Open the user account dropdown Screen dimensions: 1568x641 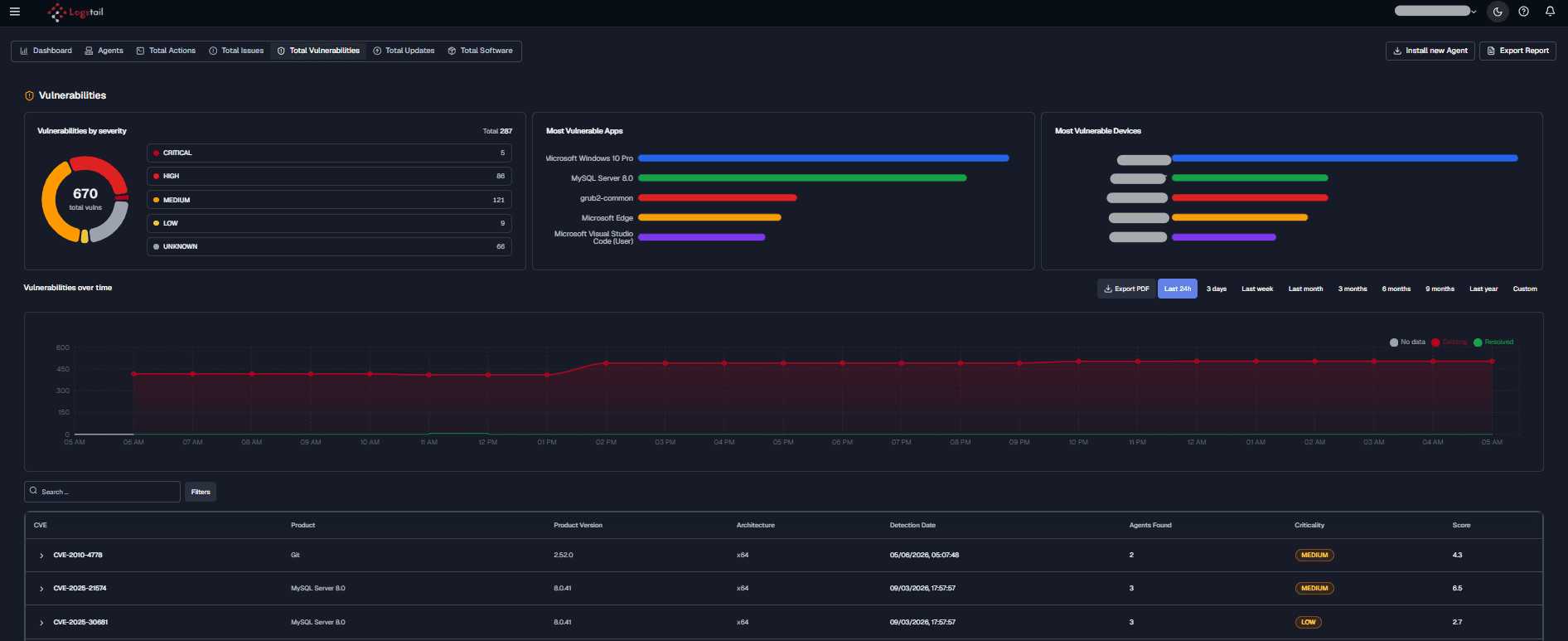tap(1435, 11)
